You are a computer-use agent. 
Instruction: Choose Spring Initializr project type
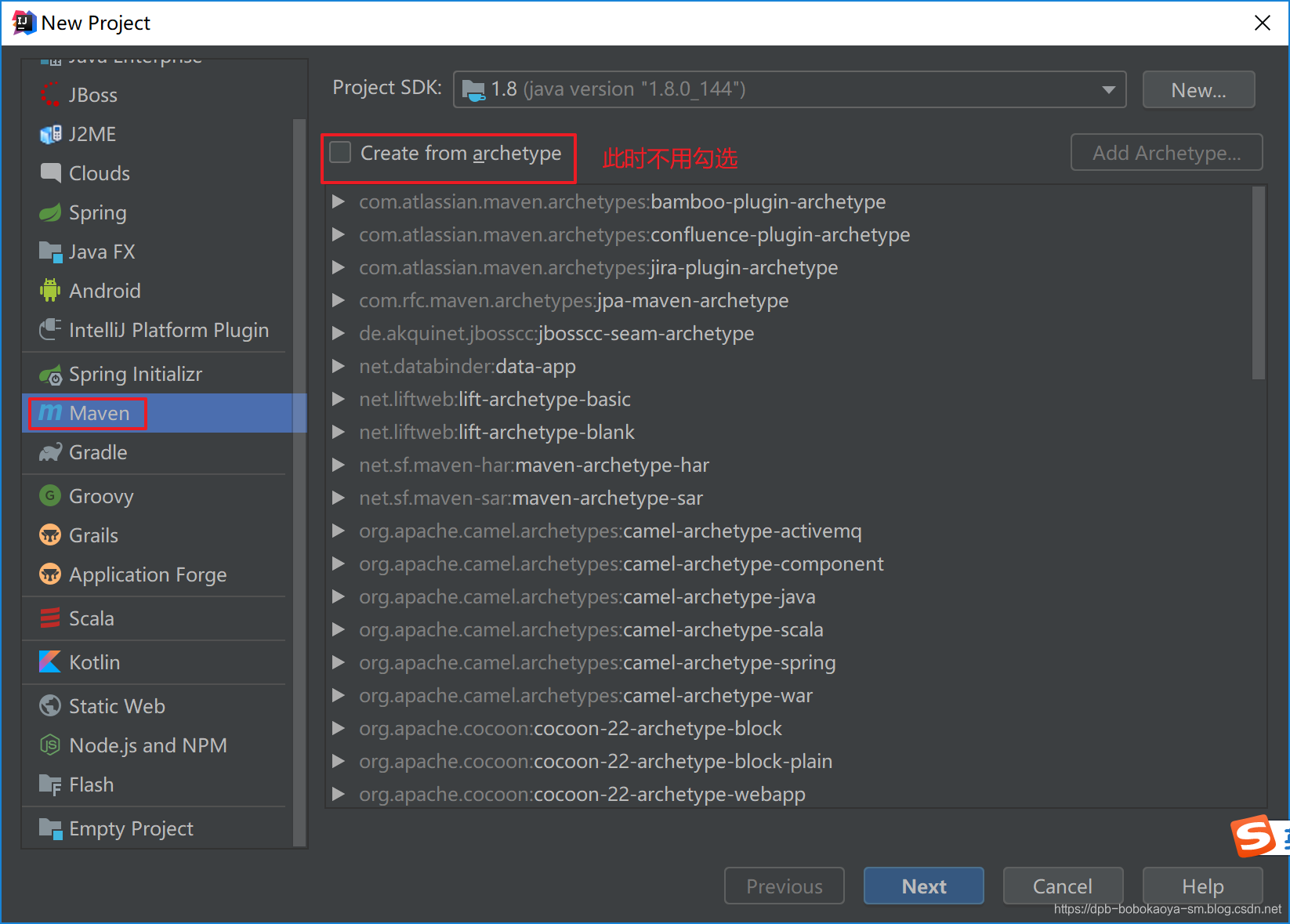coord(157,374)
